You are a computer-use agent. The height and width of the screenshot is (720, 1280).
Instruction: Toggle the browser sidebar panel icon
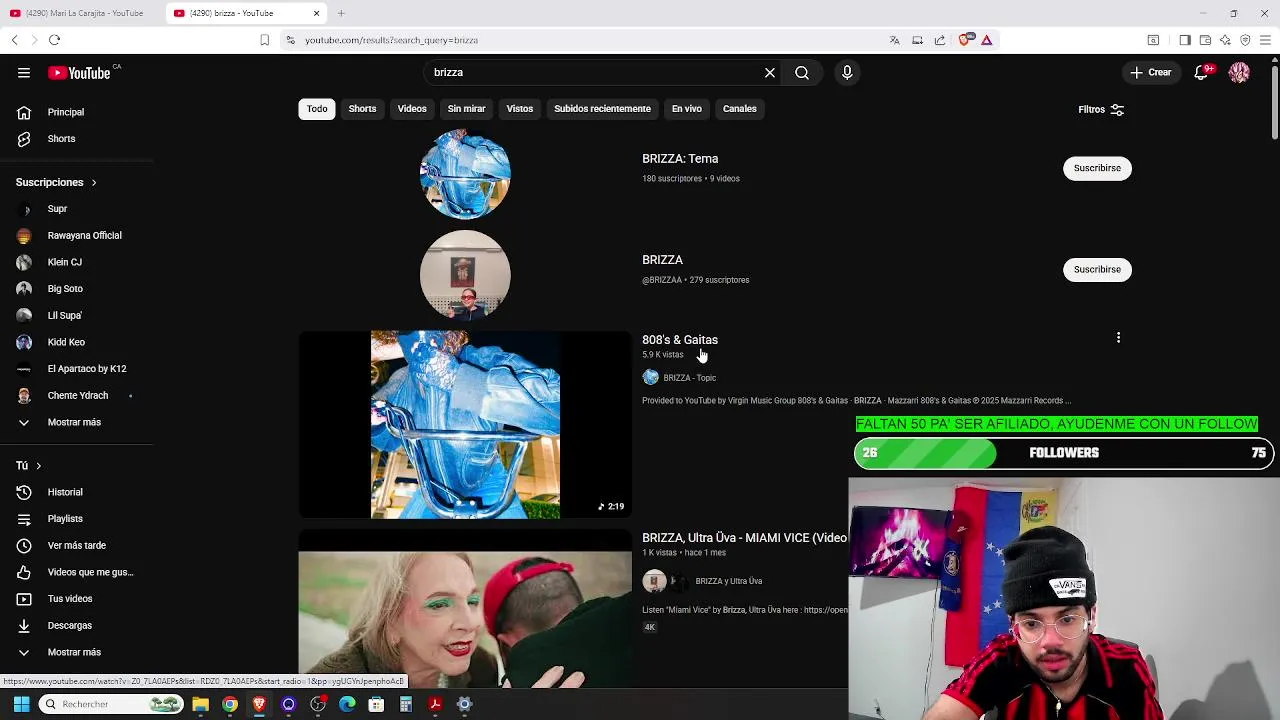(1185, 40)
